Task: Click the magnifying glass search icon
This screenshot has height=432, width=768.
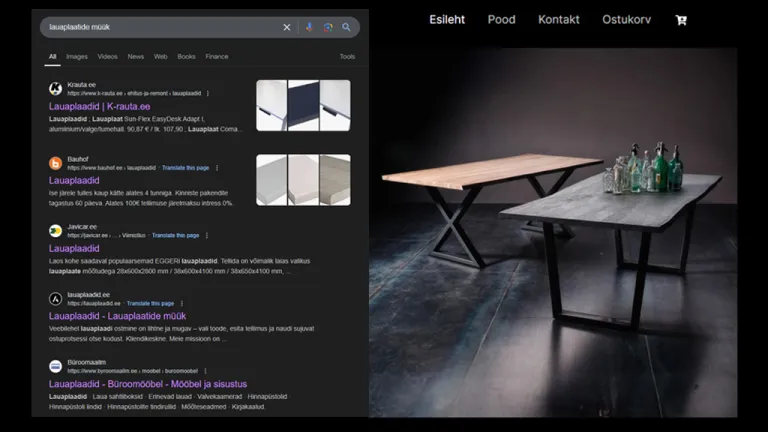Action: coord(346,27)
